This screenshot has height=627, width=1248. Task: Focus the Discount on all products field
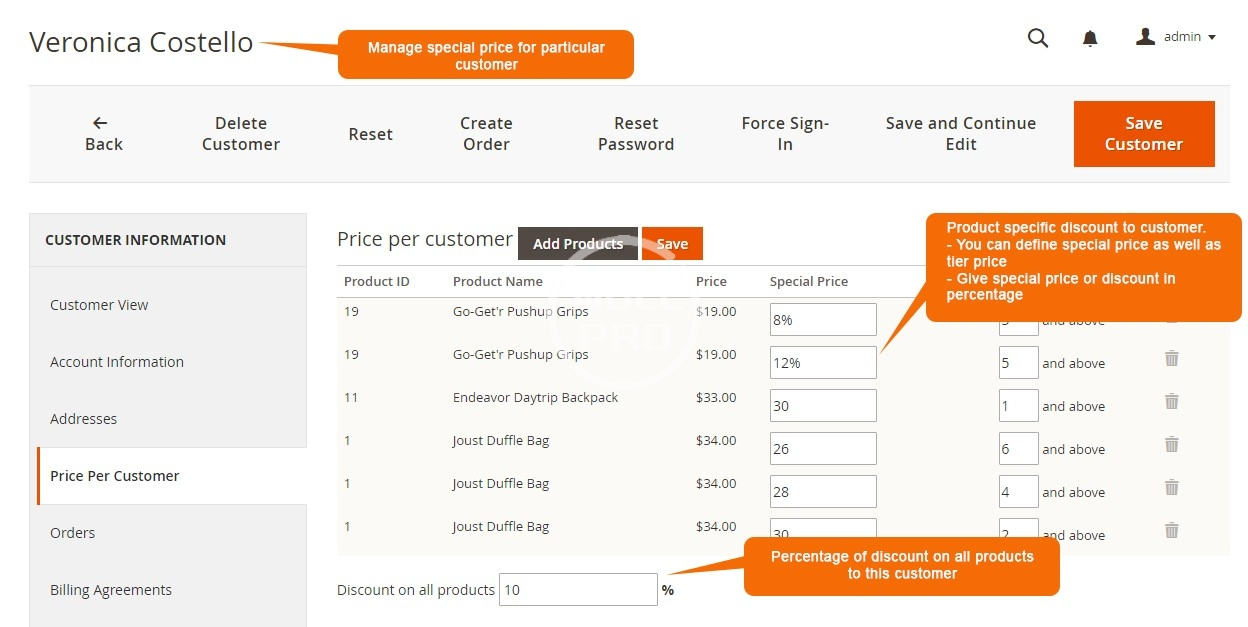578,590
